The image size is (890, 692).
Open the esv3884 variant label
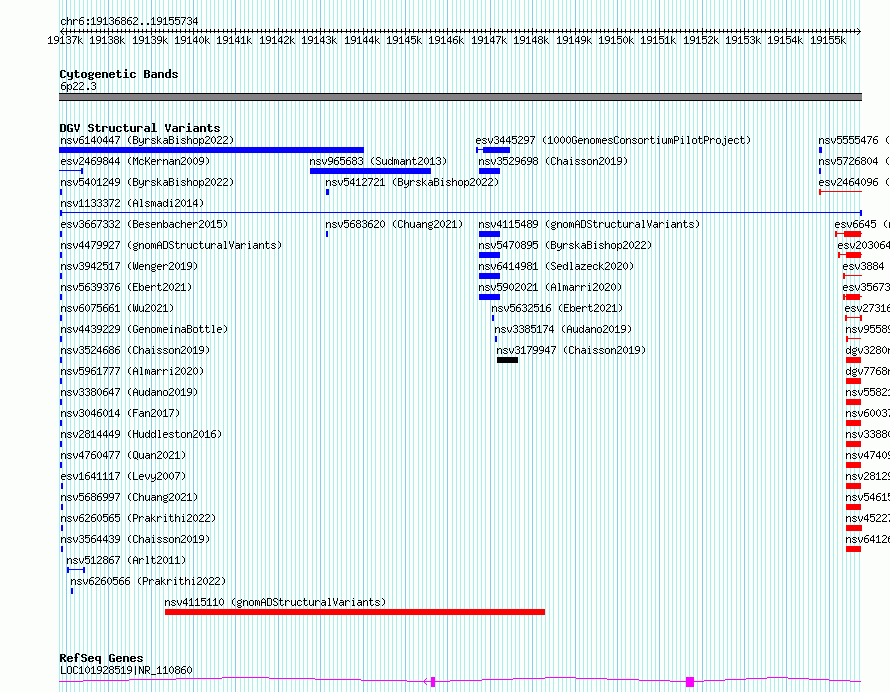coord(863,266)
